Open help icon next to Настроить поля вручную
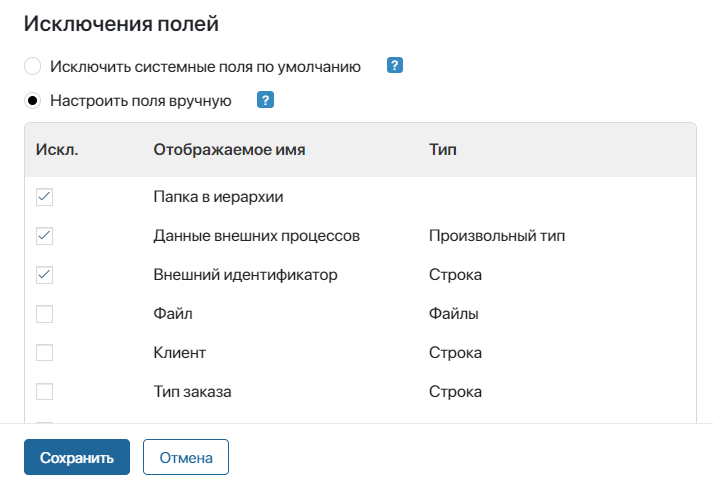This screenshot has height=486, width=713. [x=266, y=100]
